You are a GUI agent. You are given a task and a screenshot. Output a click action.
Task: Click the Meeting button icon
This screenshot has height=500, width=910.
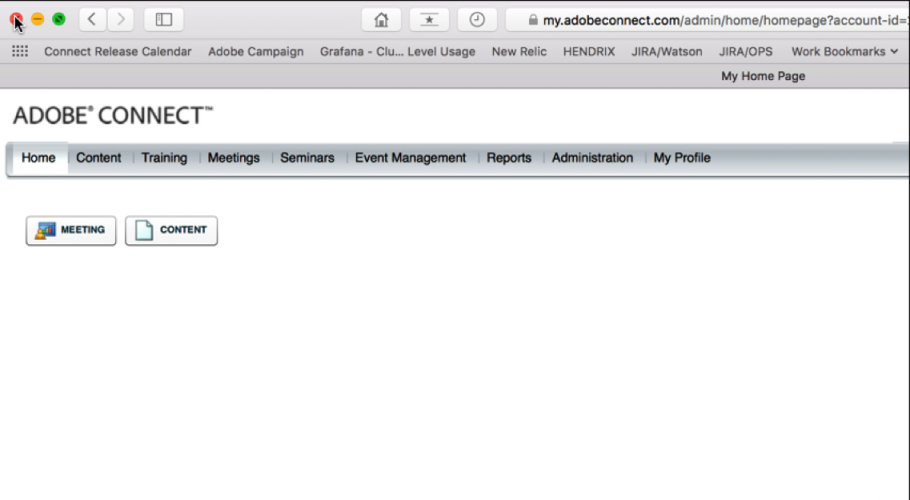tap(45, 230)
